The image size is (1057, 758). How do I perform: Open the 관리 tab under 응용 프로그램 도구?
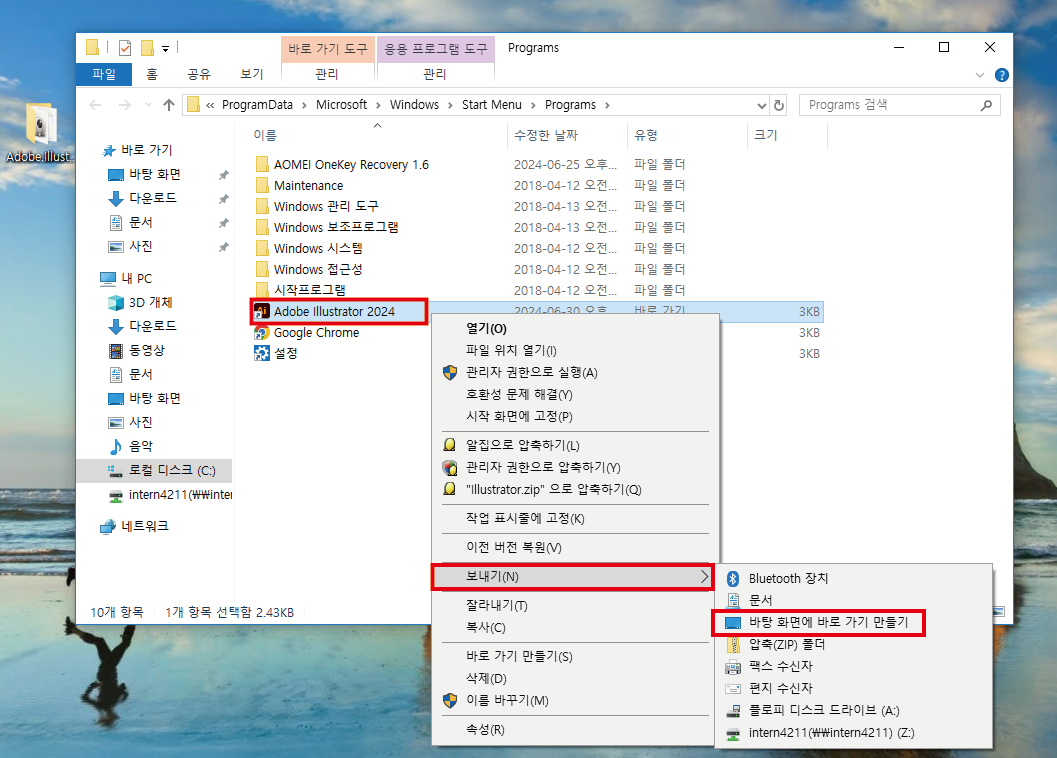pyautogui.click(x=435, y=74)
